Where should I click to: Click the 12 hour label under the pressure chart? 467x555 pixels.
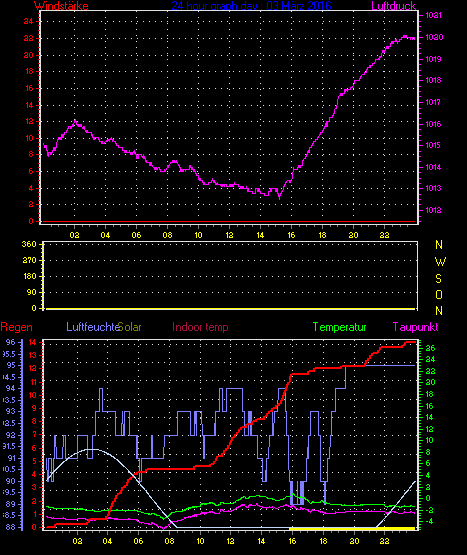click(x=229, y=235)
